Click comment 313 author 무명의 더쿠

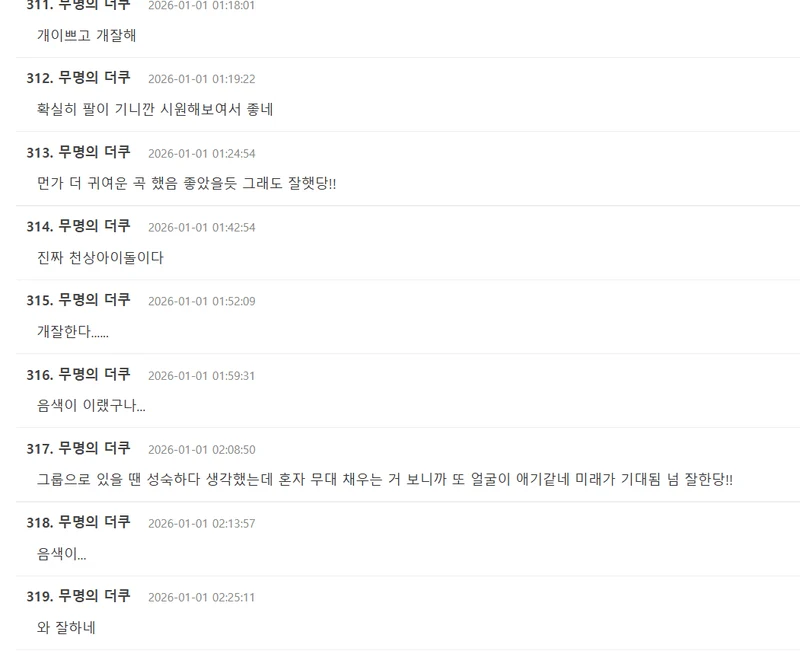tap(94, 152)
